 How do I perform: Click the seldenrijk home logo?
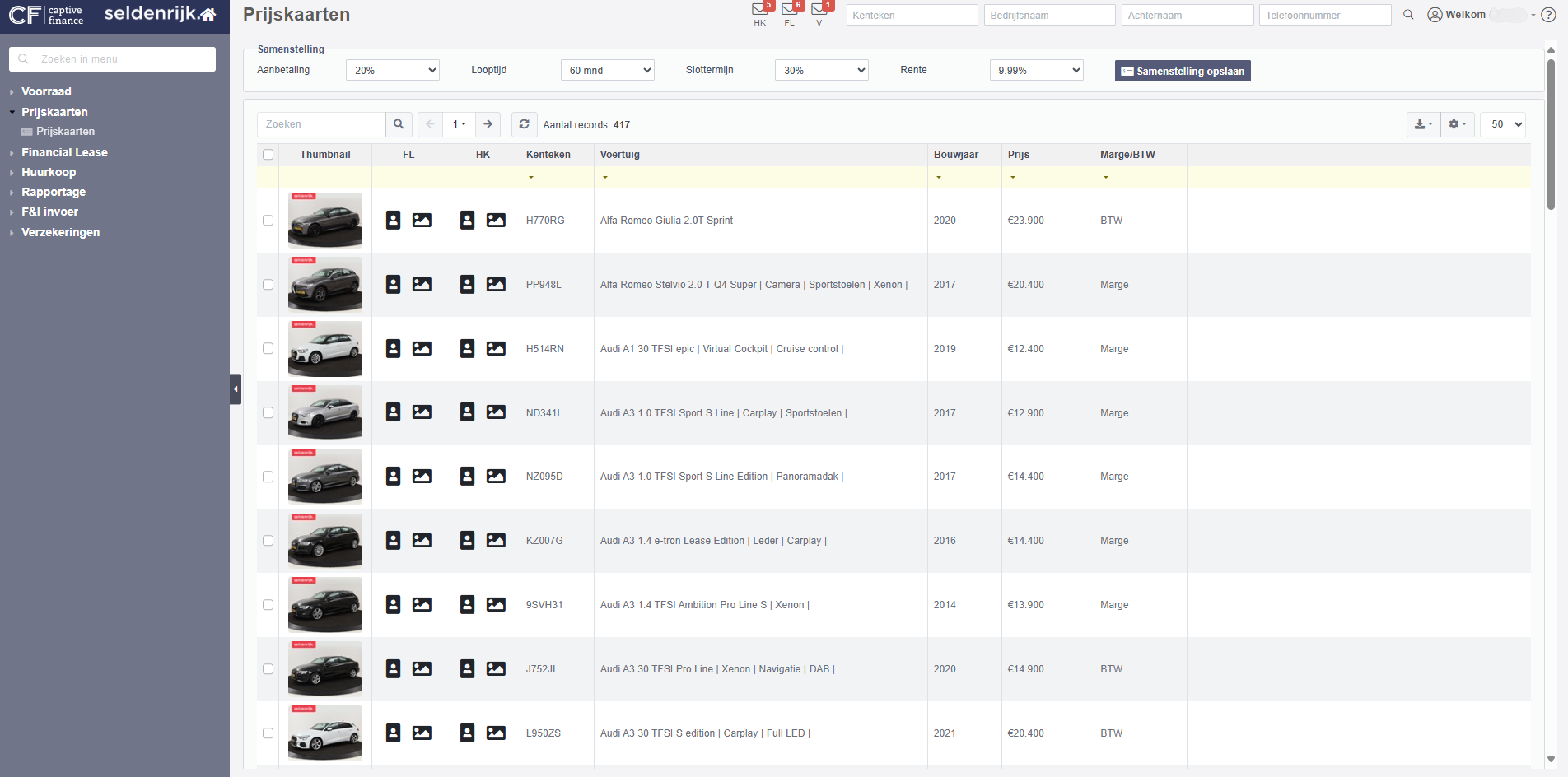tap(161, 13)
